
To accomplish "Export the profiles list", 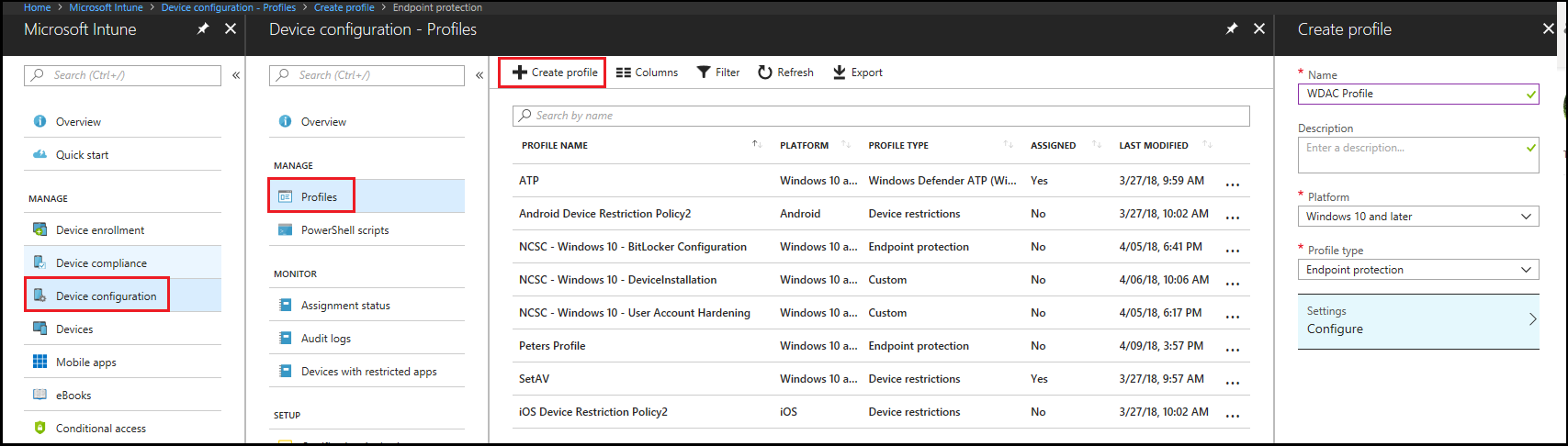I will tap(857, 72).
